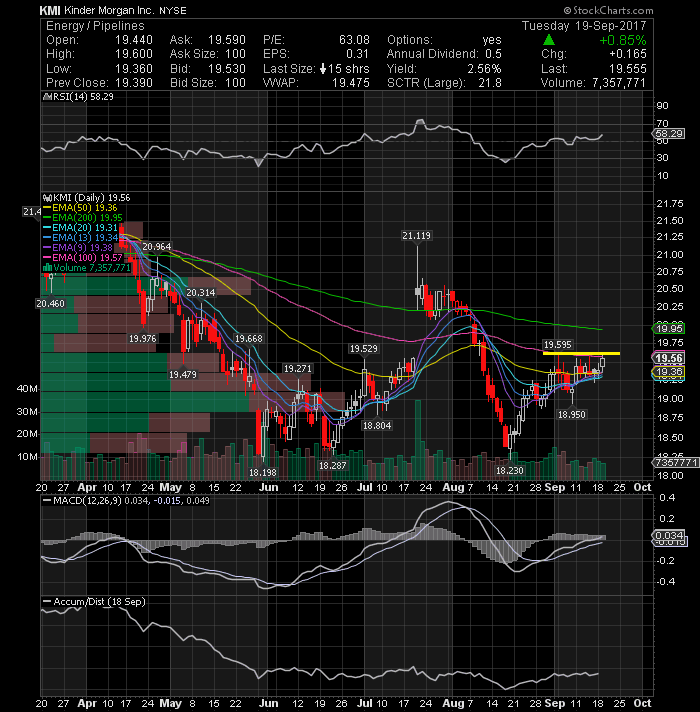Click the 18.804 price label
Screen dimensions: 700x712
coord(377,425)
